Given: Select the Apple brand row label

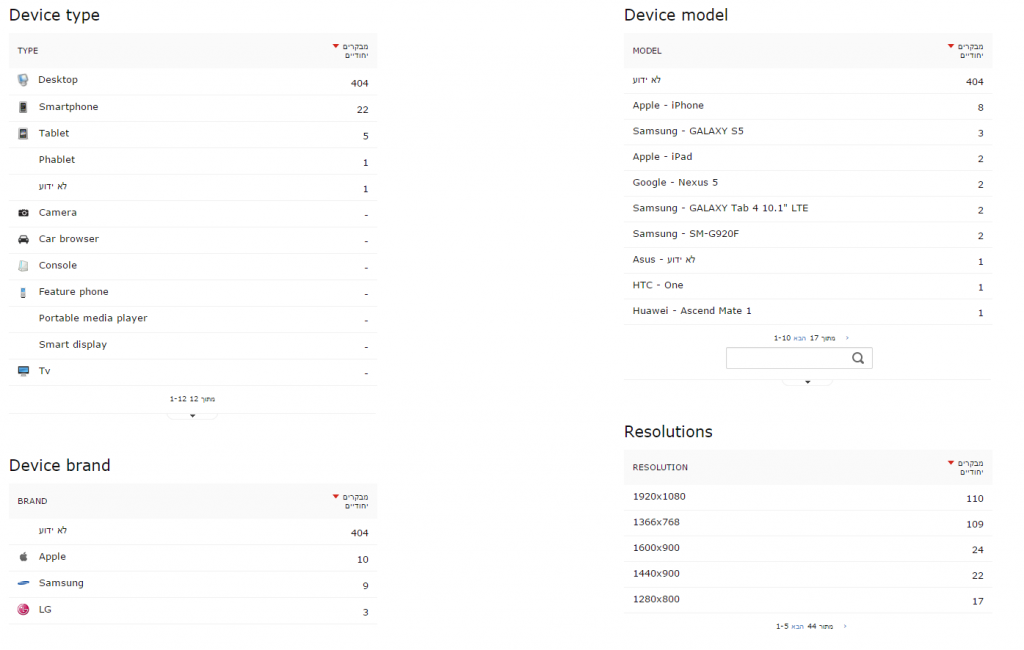Looking at the screenshot, I should (52, 557).
